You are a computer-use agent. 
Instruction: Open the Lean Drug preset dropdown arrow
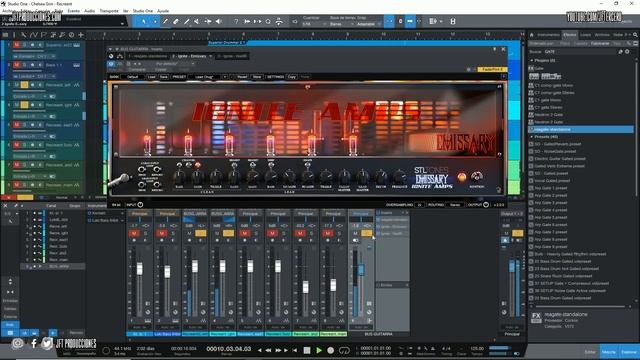(x=224, y=77)
